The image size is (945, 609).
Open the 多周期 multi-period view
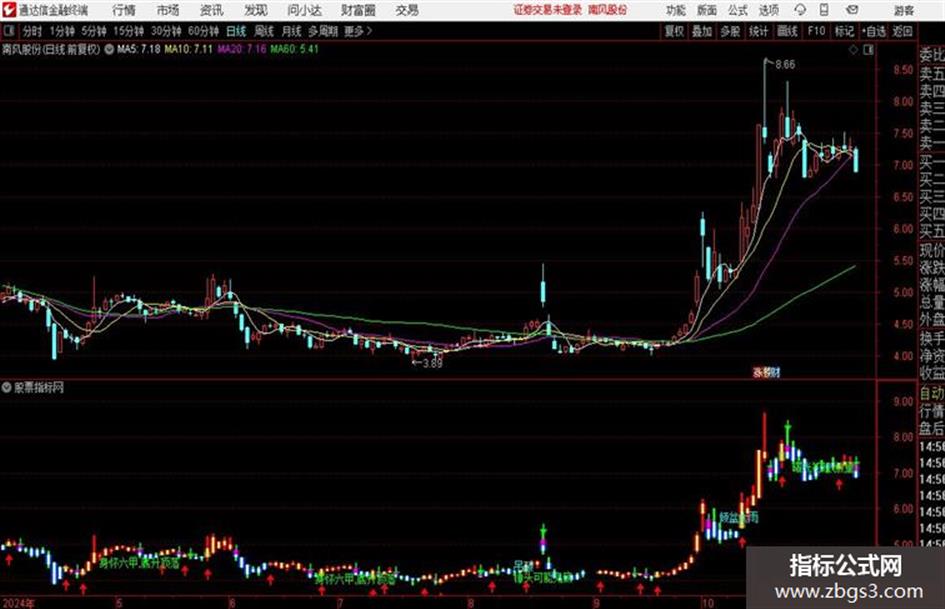323,31
